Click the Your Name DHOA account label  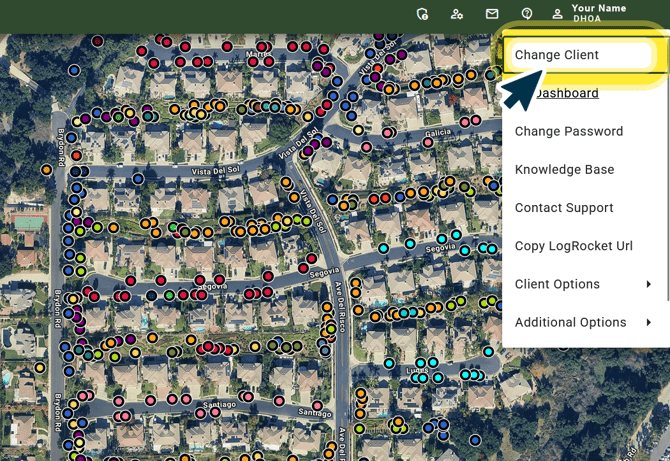click(x=599, y=13)
